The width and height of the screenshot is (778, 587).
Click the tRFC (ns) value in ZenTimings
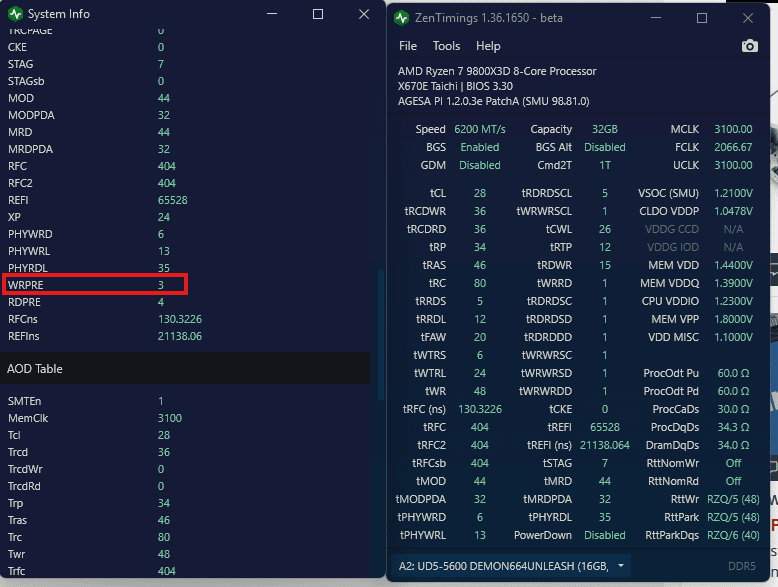point(480,409)
